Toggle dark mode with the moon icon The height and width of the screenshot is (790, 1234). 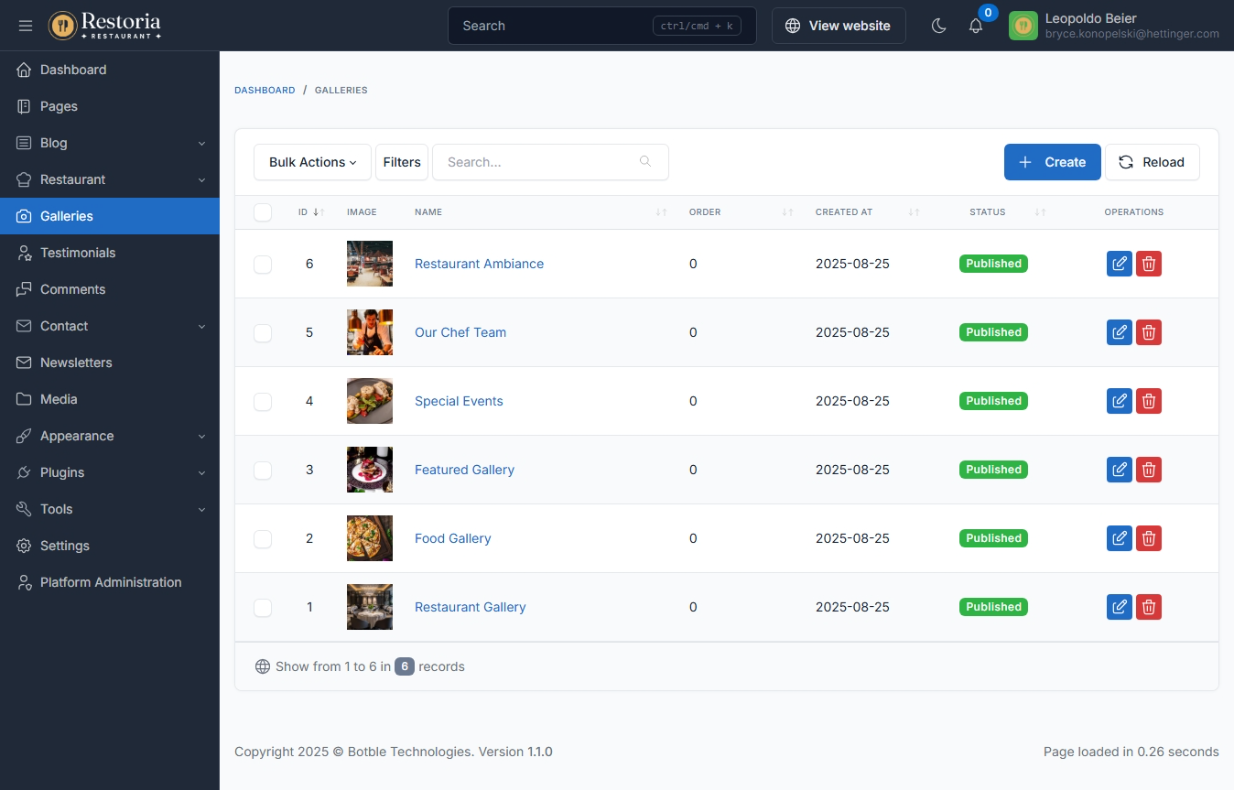(x=938, y=26)
